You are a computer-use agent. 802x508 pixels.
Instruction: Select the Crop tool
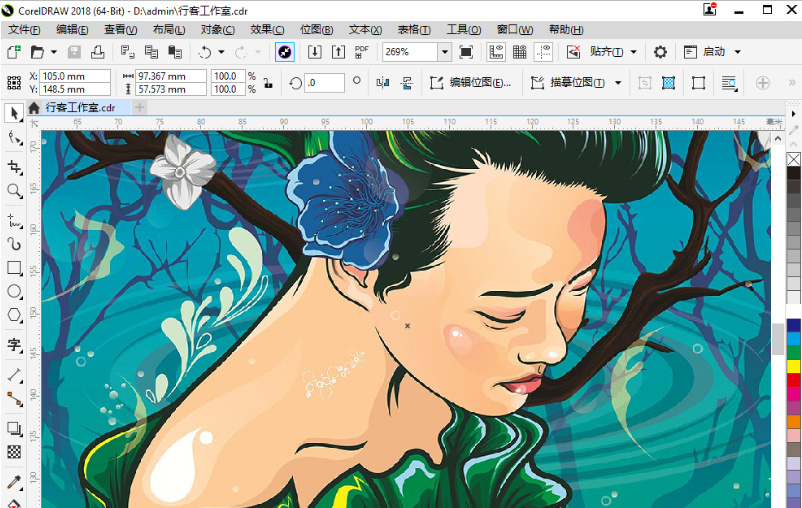click(14, 167)
